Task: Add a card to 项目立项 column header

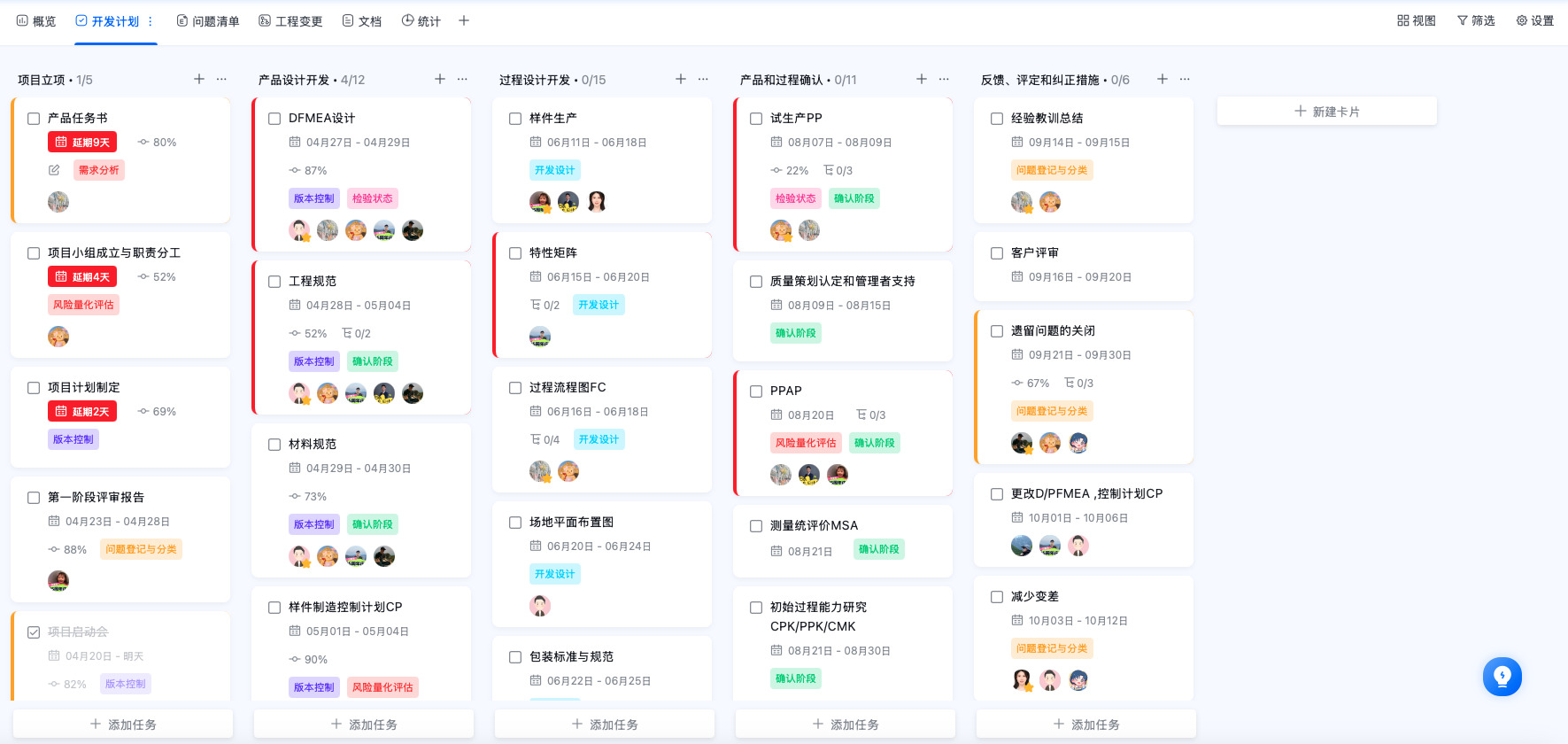Action: pyautogui.click(x=199, y=79)
